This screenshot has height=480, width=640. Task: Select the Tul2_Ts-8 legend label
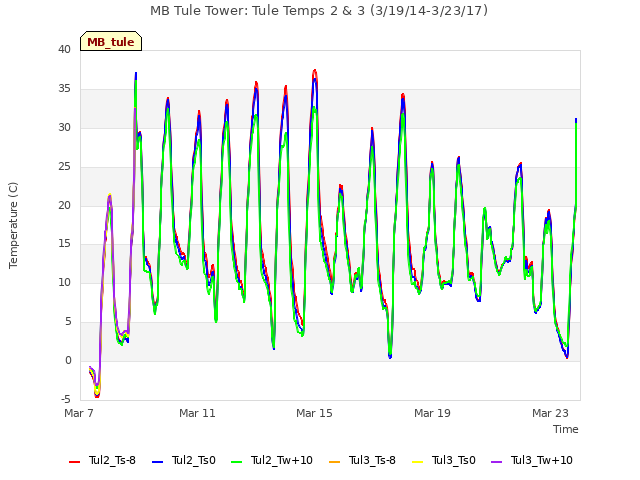112,461
